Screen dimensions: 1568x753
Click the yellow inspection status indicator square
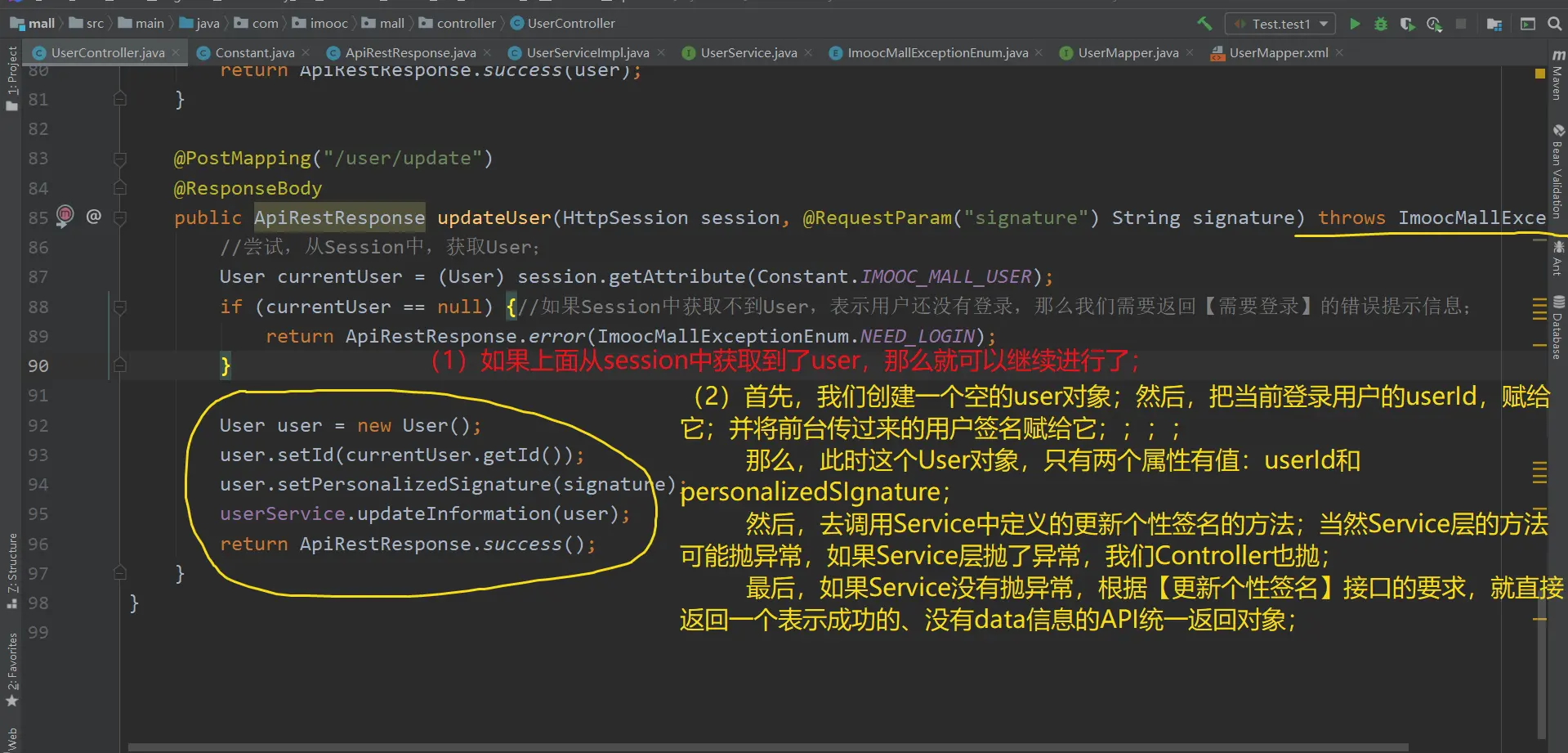[1540, 74]
